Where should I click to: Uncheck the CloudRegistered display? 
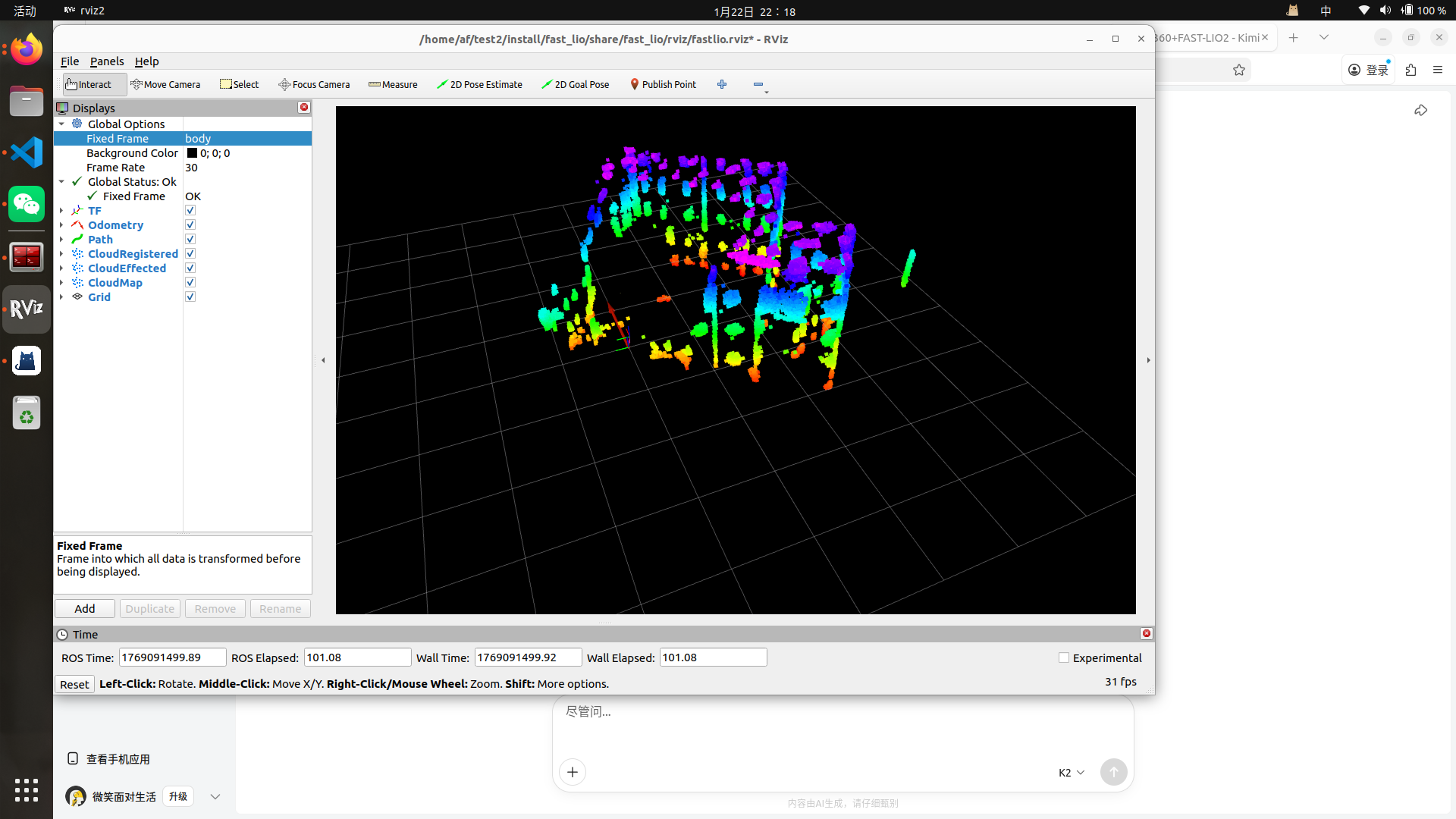[x=190, y=254]
